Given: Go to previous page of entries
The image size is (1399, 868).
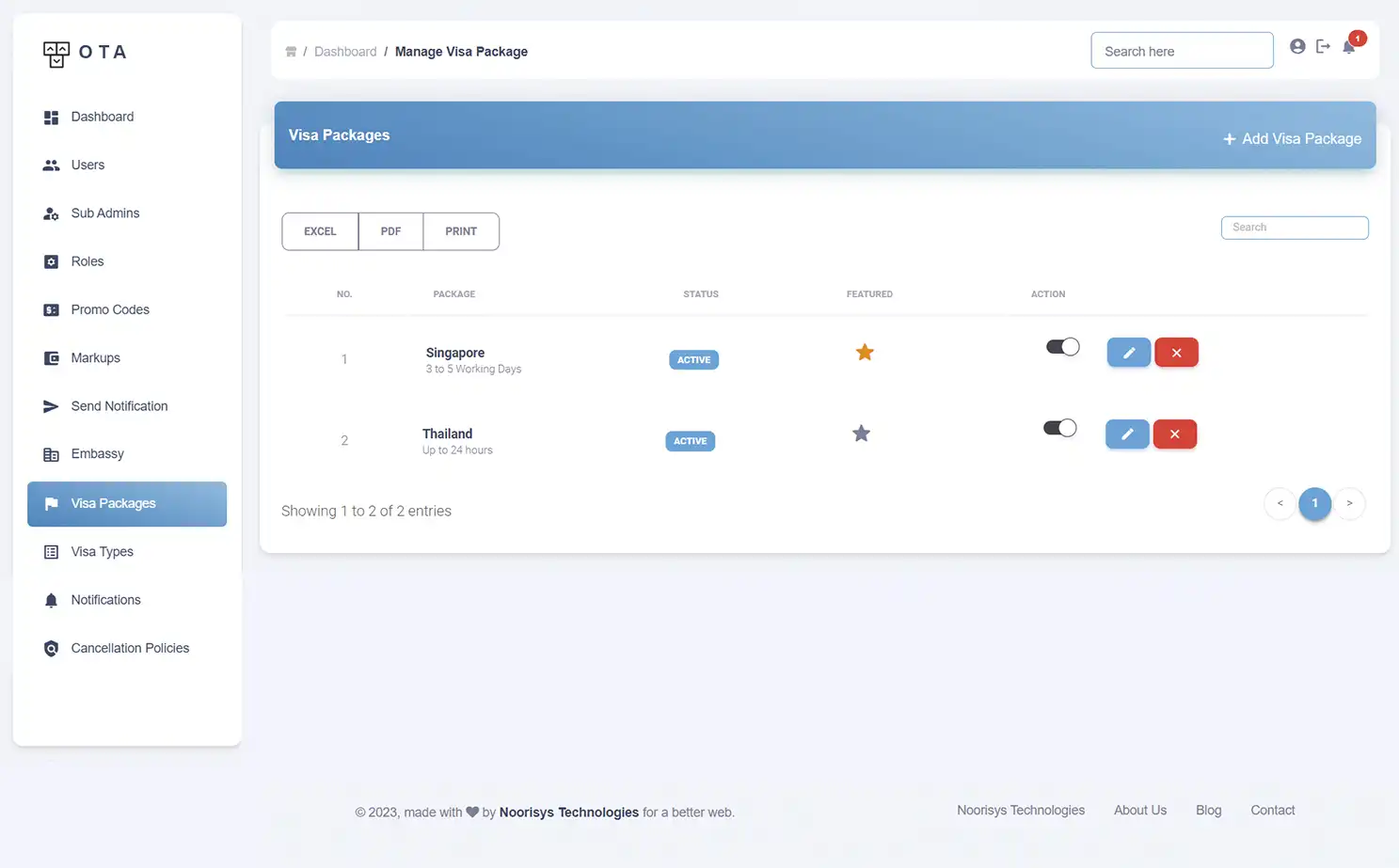Looking at the screenshot, I should coord(1280,503).
